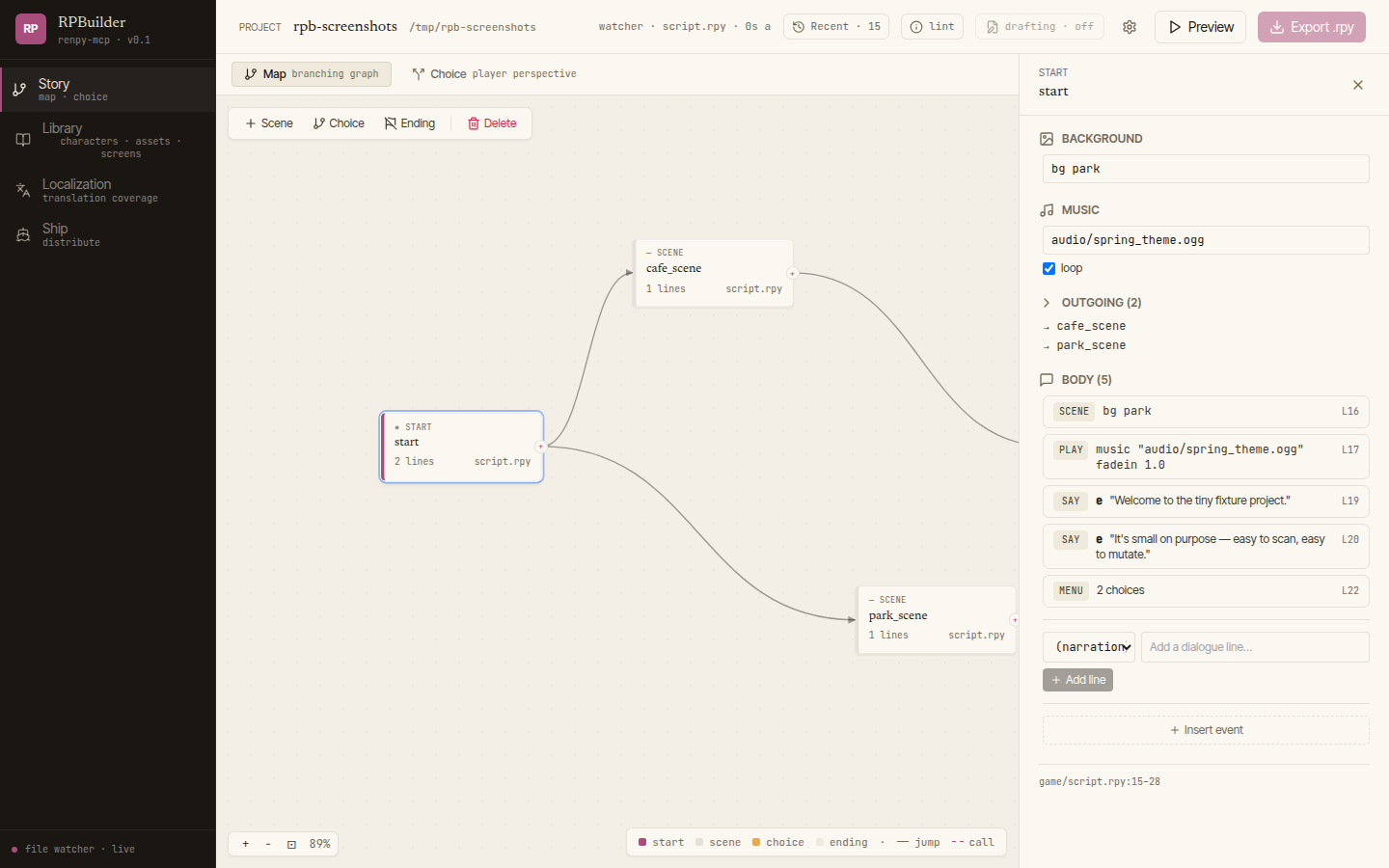The image size is (1389, 868).
Task: Zoom in on the map
Action: point(246,844)
